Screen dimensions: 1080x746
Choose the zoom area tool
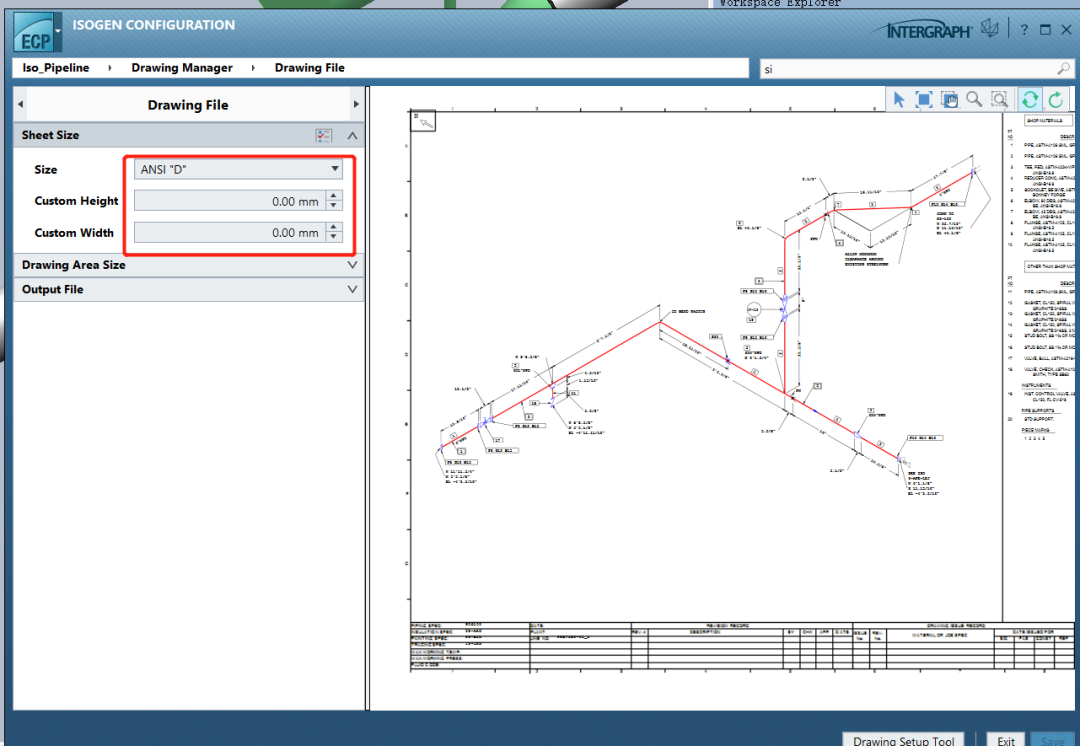coord(999,100)
